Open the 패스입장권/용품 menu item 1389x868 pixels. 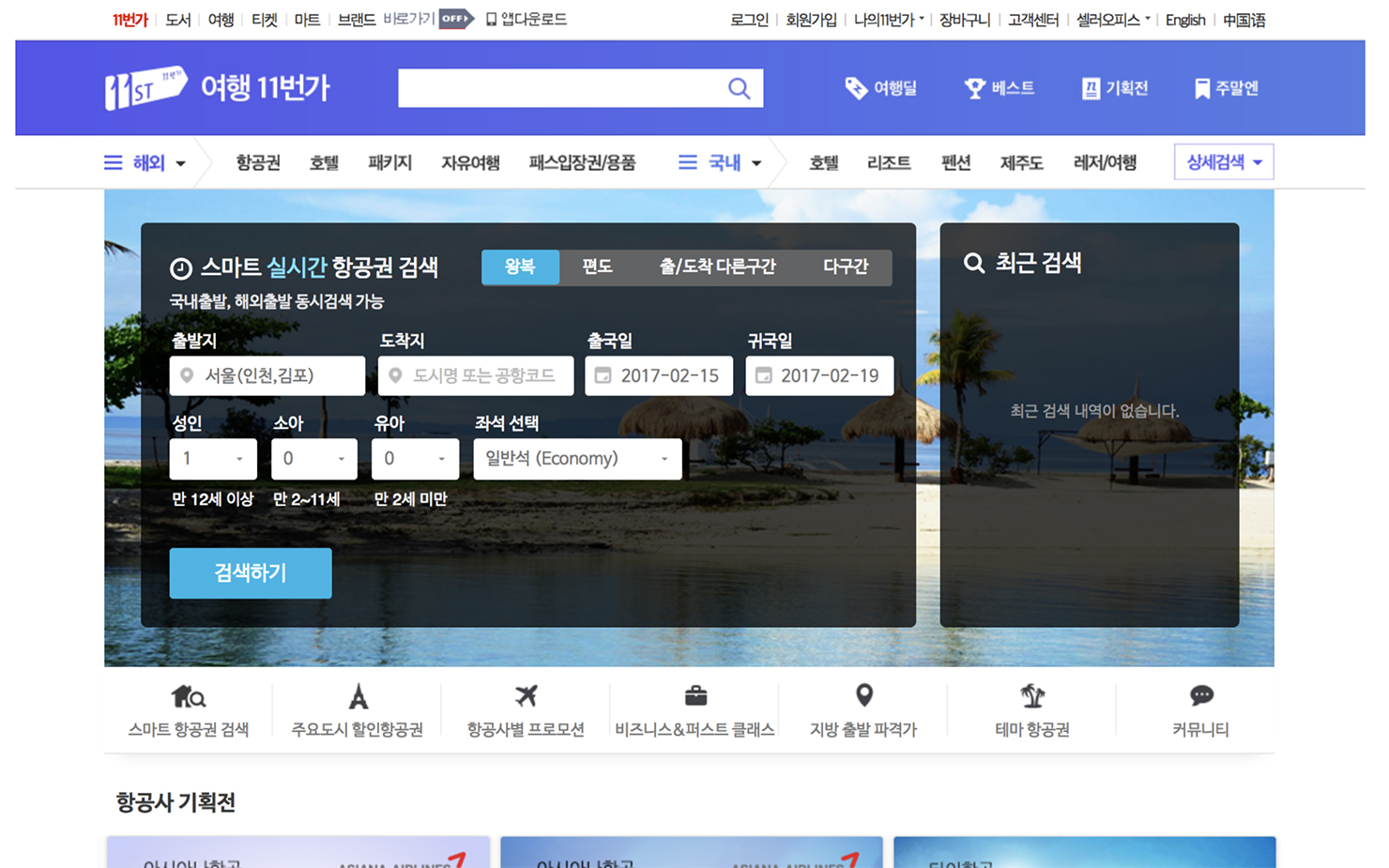point(582,163)
